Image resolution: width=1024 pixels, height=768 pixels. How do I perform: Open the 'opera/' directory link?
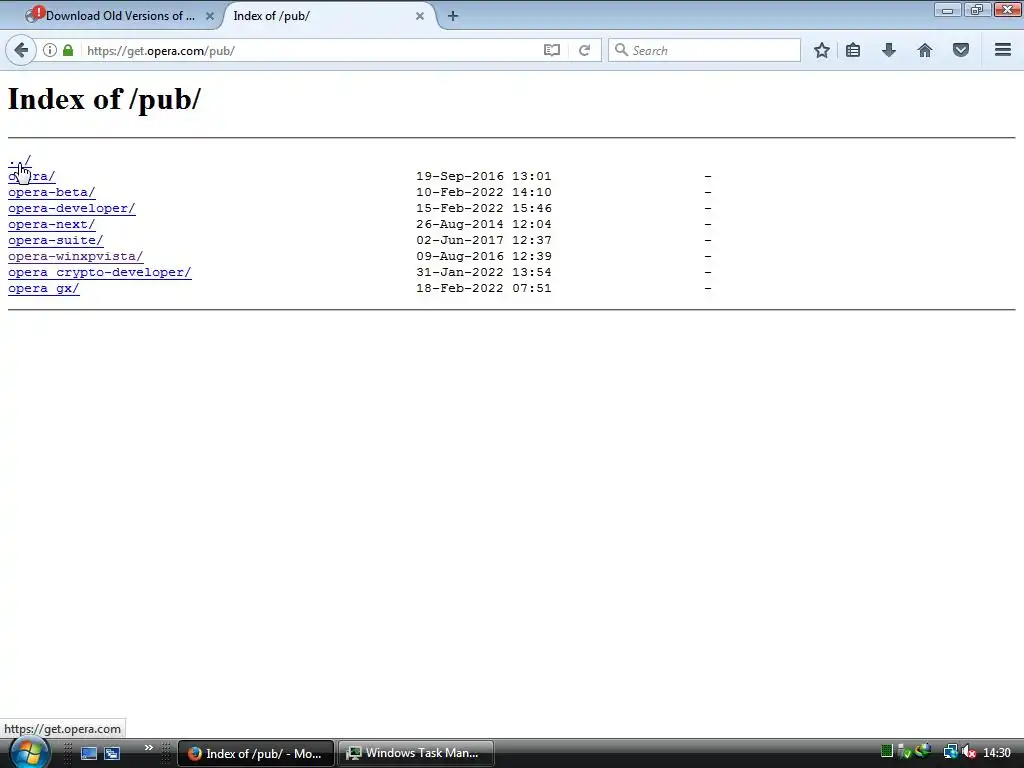(31, 176)
